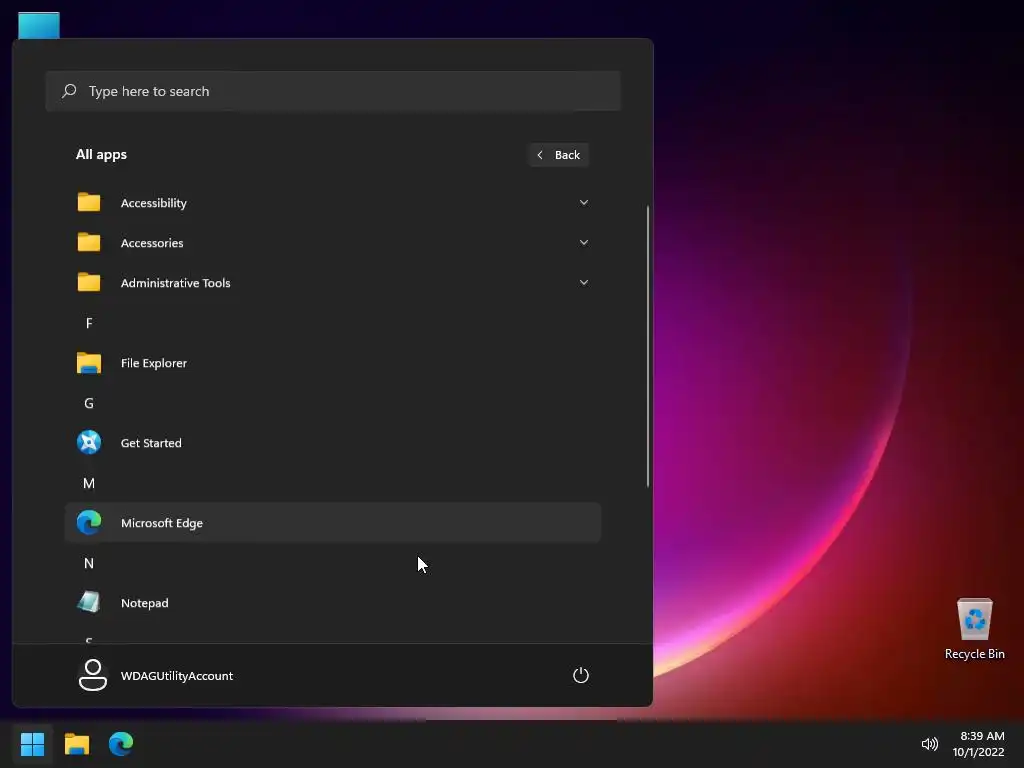Click the Notepad text label

coord(144,603)
